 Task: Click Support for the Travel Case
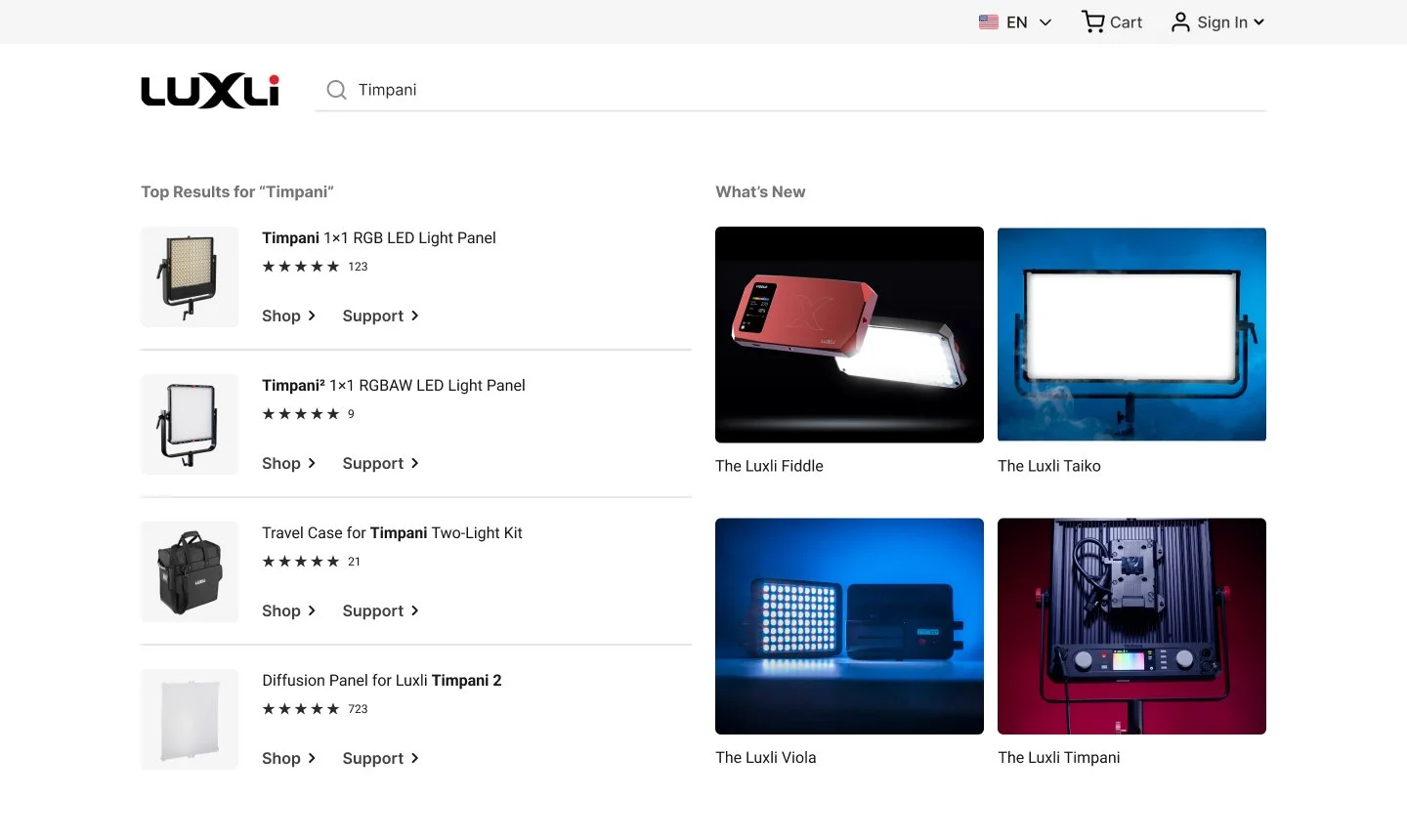381,611
